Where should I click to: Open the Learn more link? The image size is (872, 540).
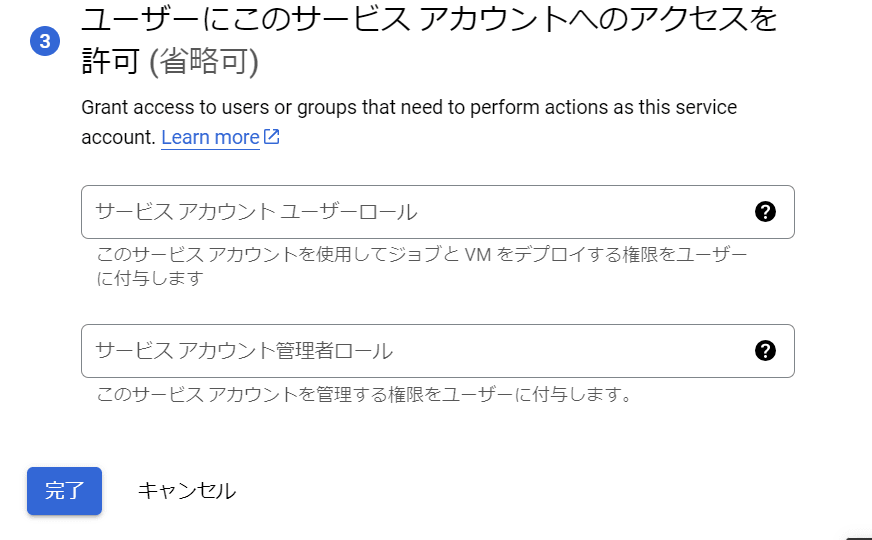[x=210, y=137]
